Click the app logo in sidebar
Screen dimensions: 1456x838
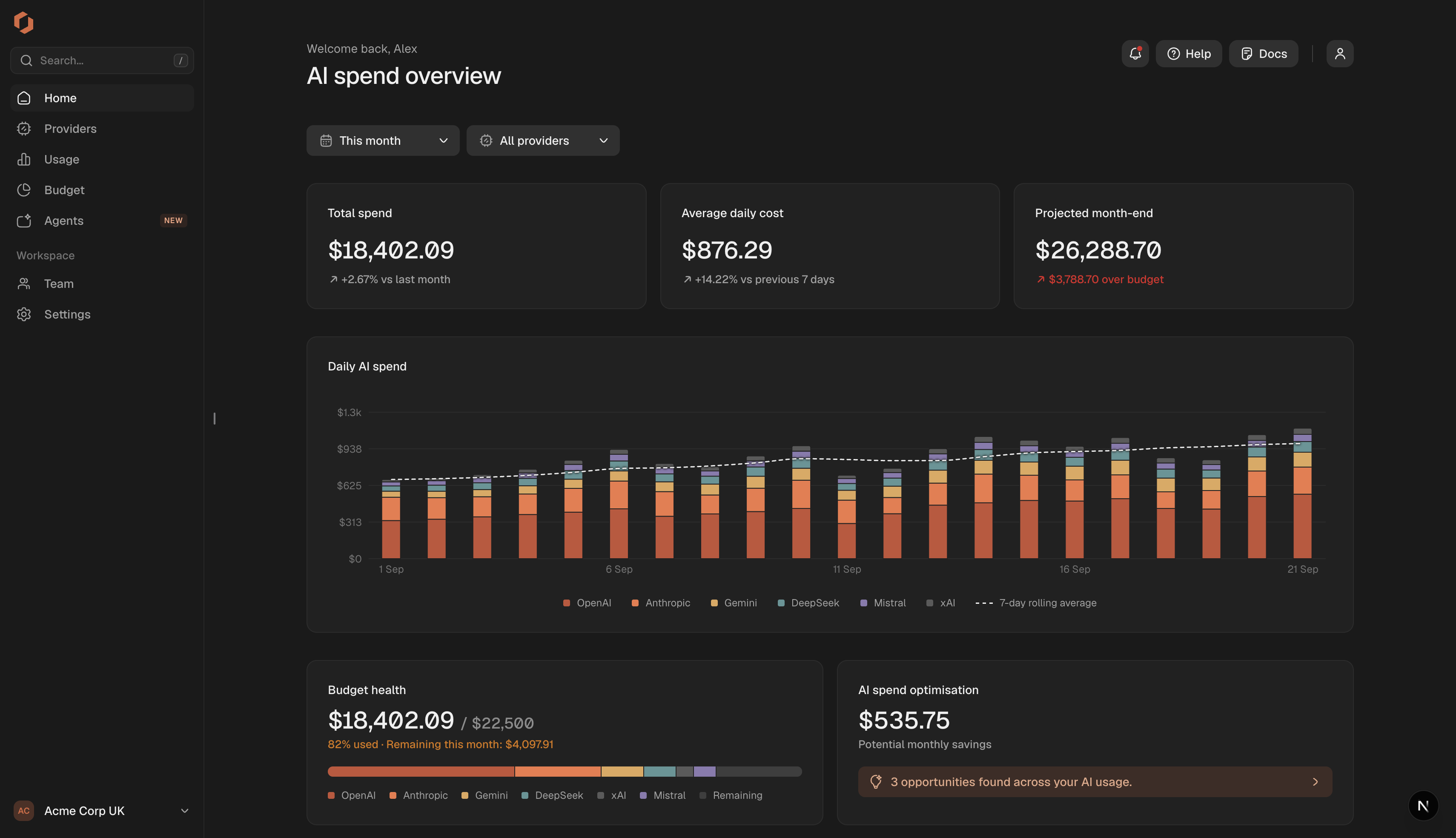[23, 23]
